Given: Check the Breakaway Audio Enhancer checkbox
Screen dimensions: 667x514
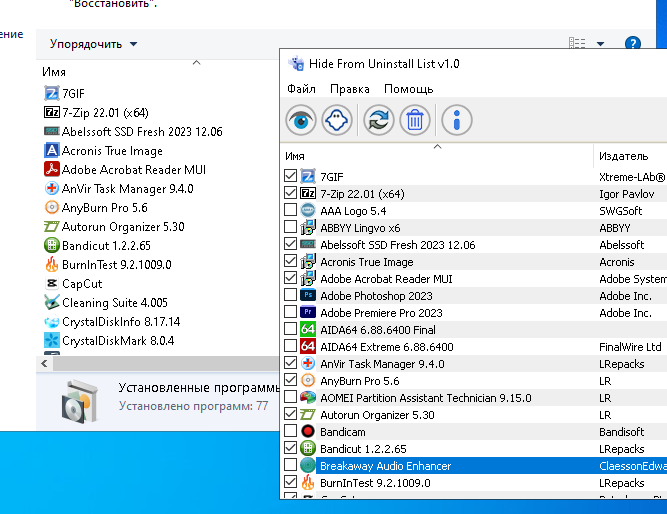Looking at the screenshot, I should (291, 465).
